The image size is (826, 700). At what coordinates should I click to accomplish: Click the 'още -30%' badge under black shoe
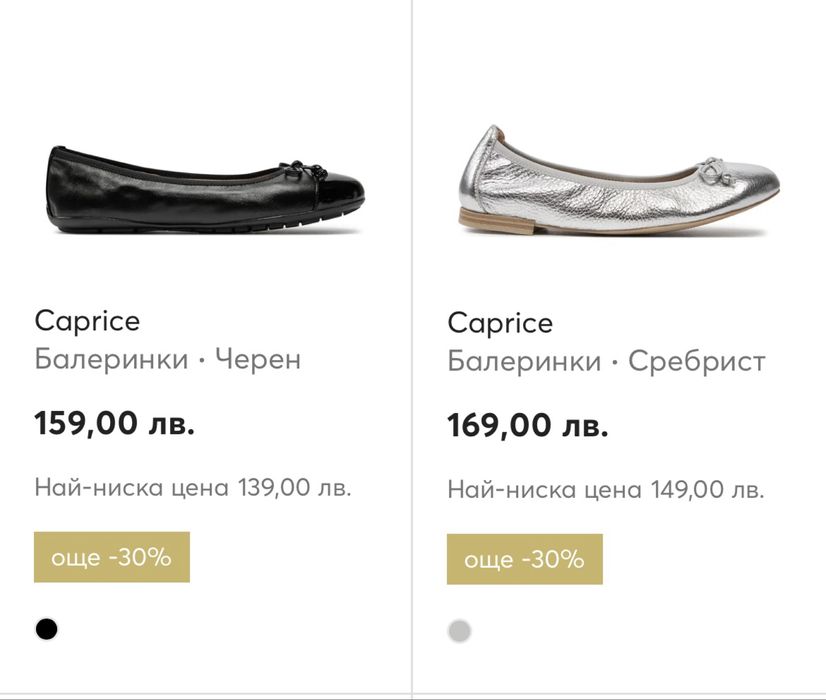pyautogui.click(x=111, y=557)
